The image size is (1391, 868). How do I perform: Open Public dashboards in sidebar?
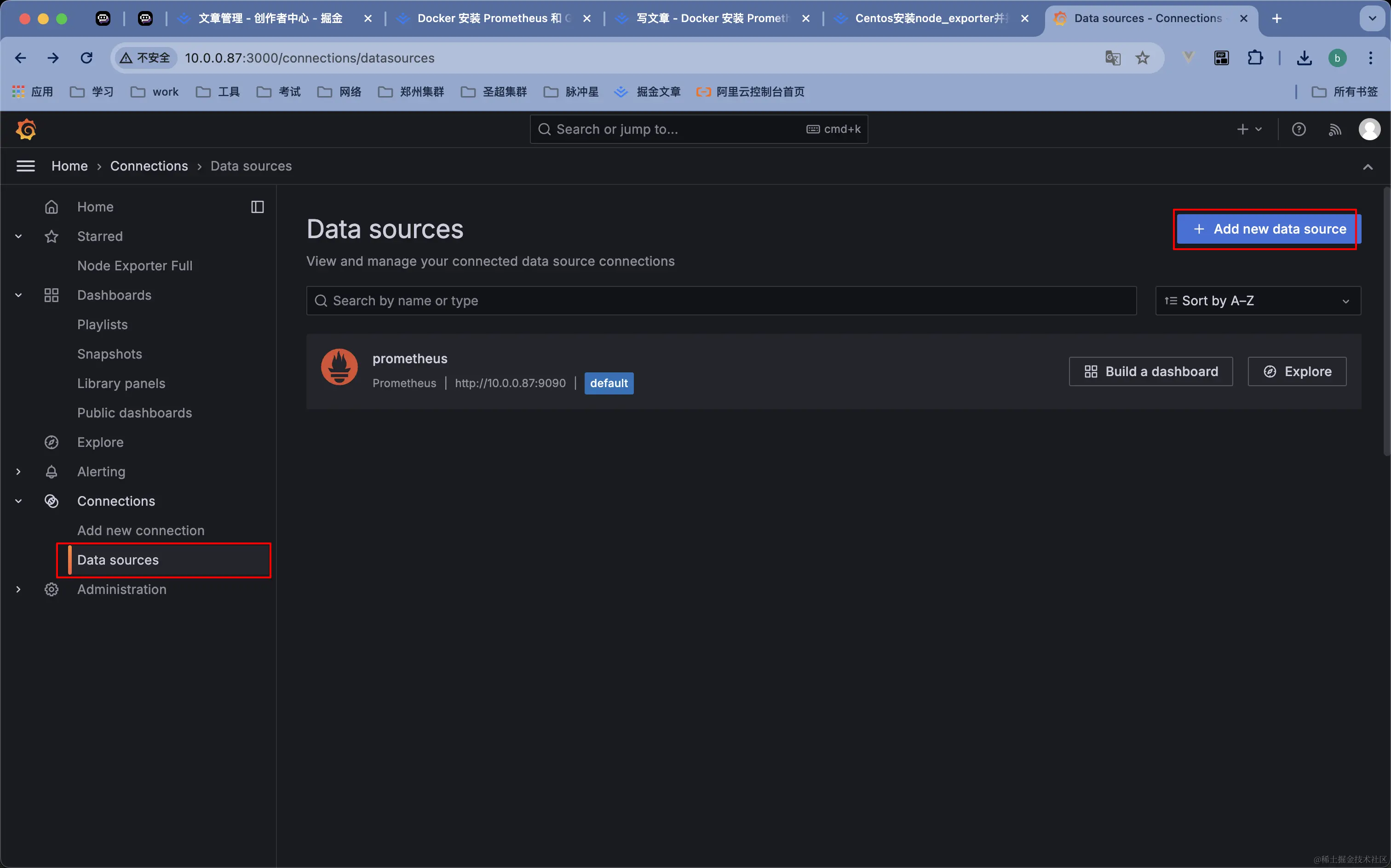click(134, 413)
